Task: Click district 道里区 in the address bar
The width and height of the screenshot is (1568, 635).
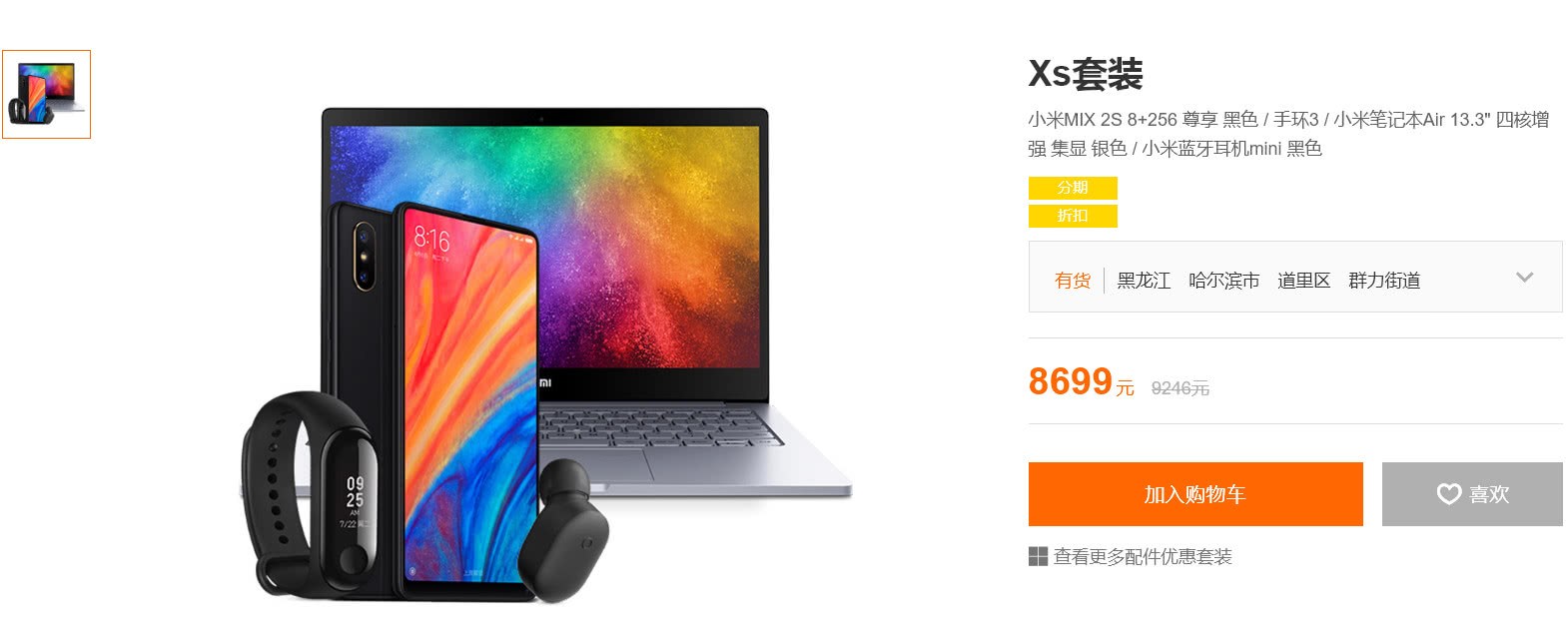Action: point(1303,281)
